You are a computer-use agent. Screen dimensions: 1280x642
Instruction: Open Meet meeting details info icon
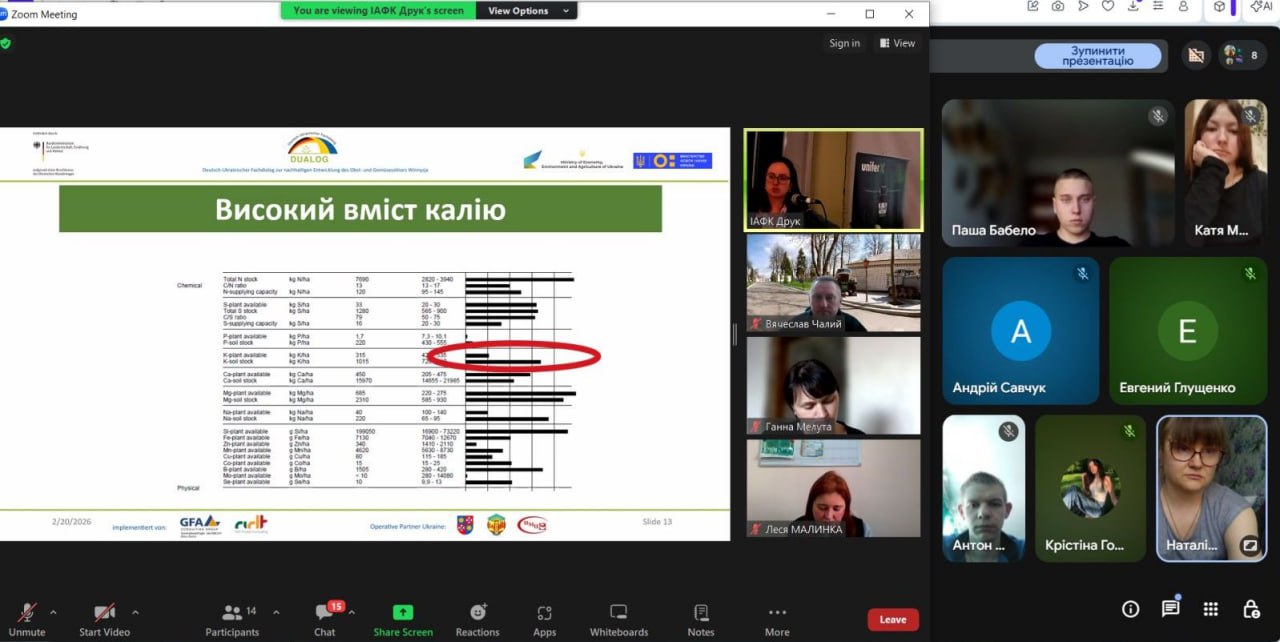point(1130,609)
